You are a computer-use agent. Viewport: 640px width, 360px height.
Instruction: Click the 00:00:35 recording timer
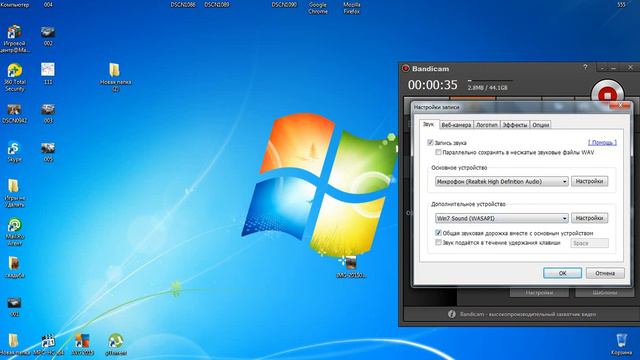click(x=433, y=85)
